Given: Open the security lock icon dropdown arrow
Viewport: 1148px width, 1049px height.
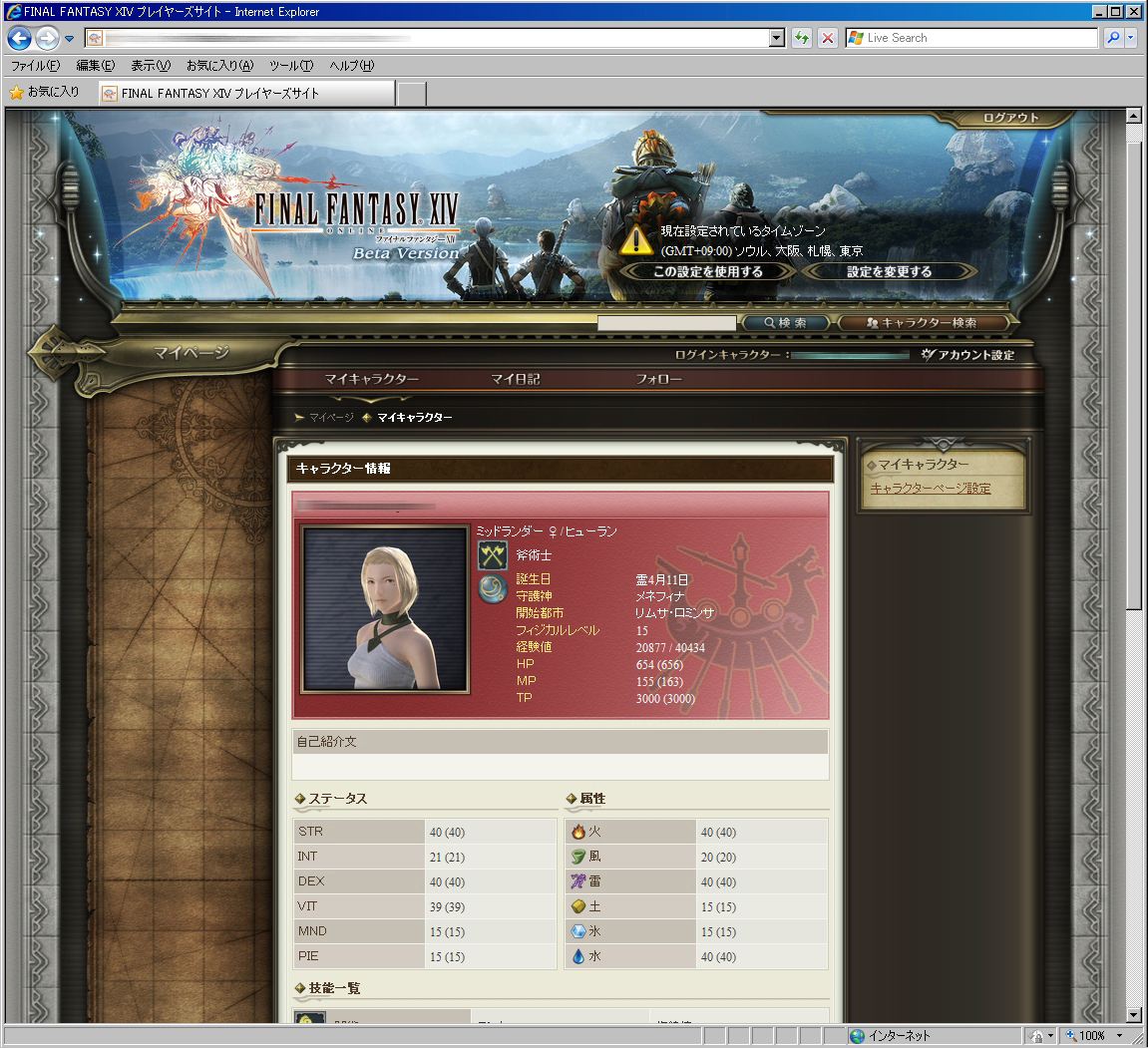Looking at the screenshot, I should [1050, 1036].
